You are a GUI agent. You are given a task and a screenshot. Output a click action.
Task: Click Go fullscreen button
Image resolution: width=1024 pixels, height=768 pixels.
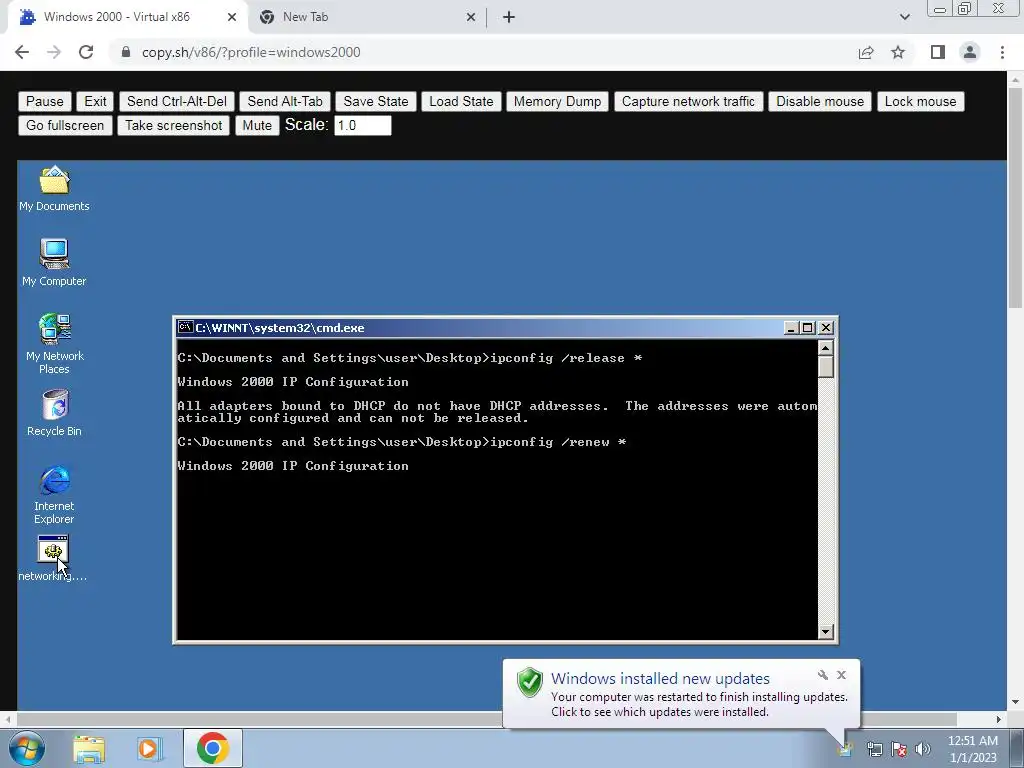[65, 125]
